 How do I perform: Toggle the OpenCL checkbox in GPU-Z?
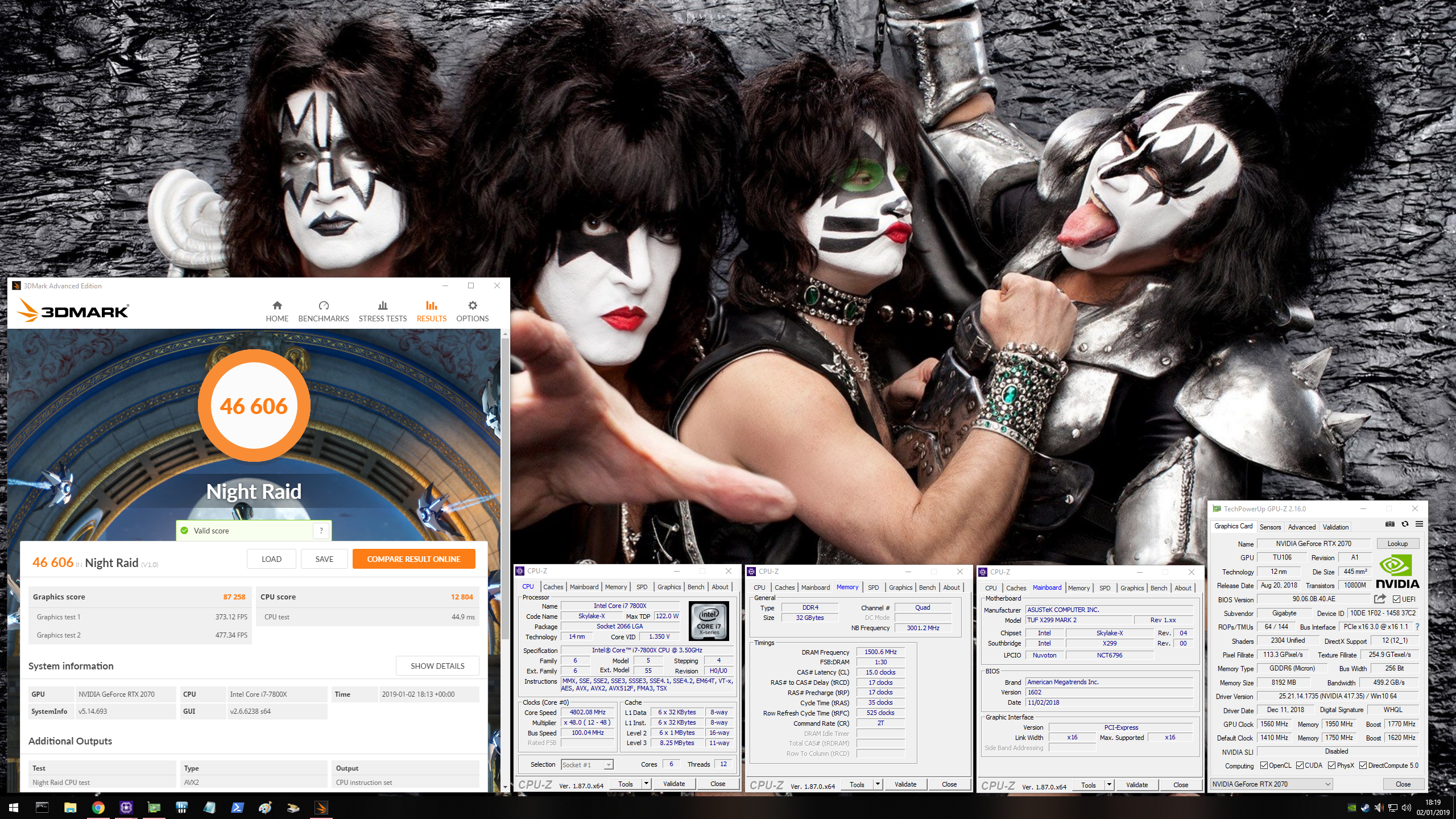[x=1264, y=766]
